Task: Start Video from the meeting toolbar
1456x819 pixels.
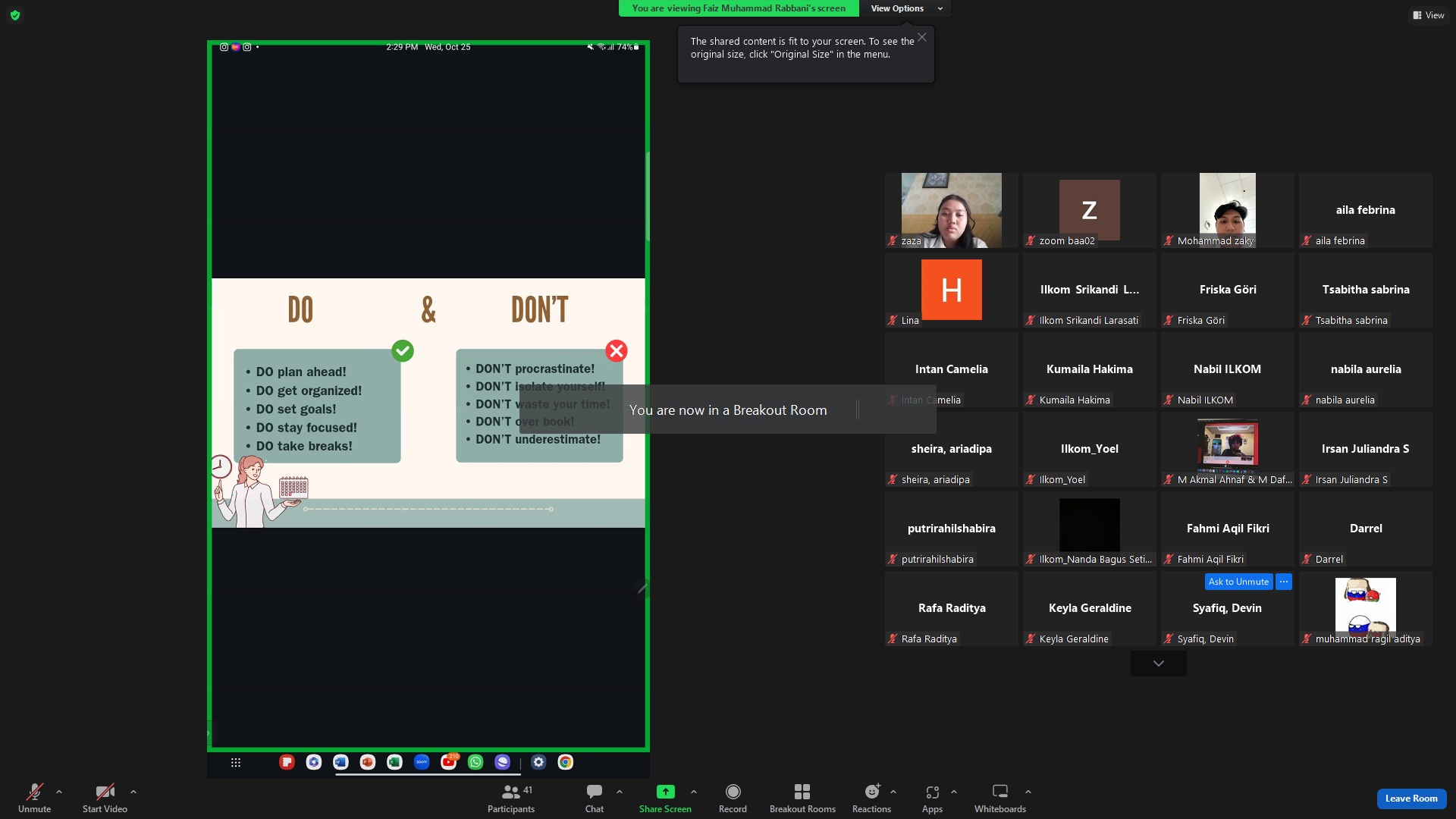Action: [105, 798]
